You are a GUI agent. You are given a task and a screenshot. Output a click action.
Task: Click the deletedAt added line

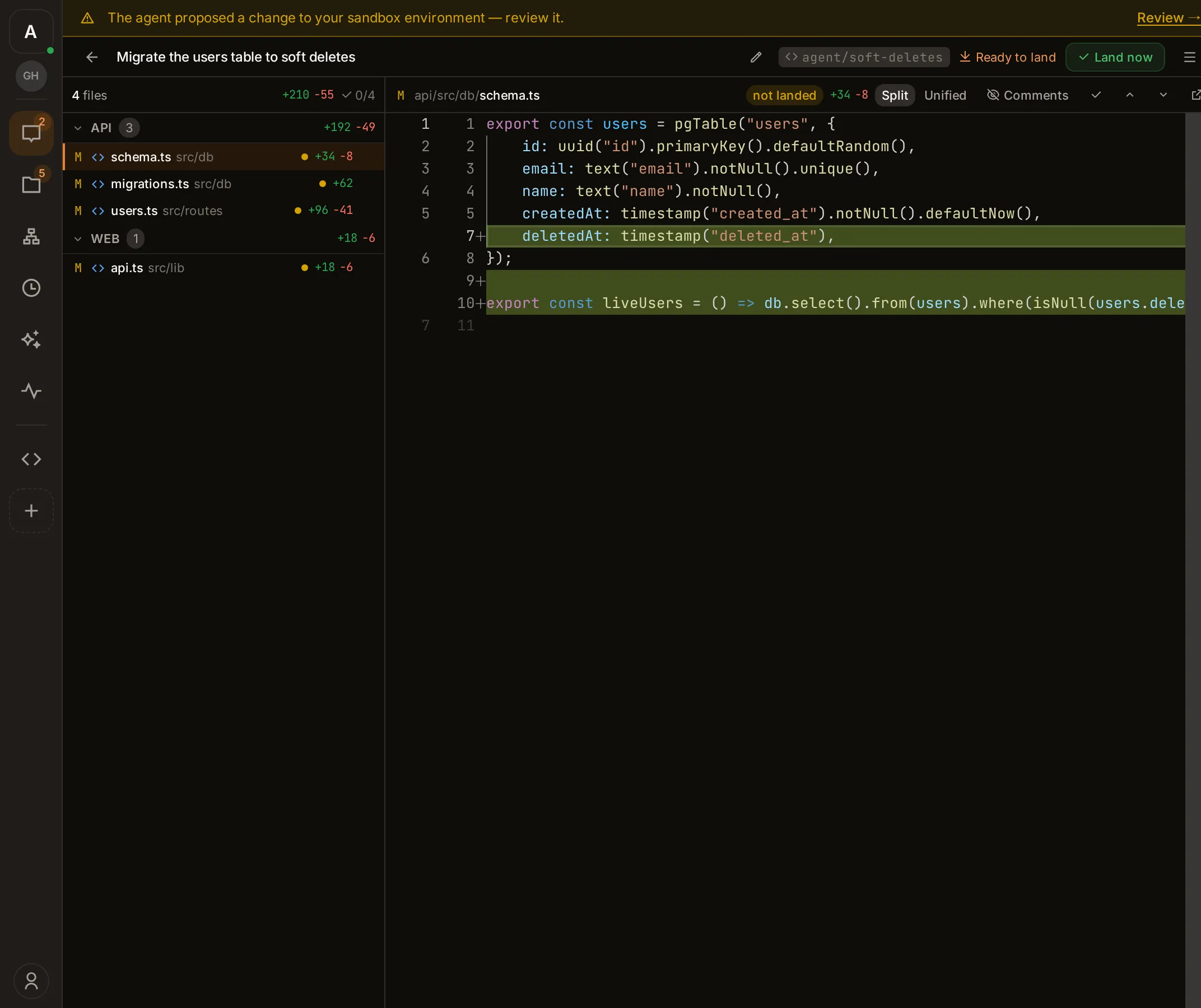click(x=835, y=236)
